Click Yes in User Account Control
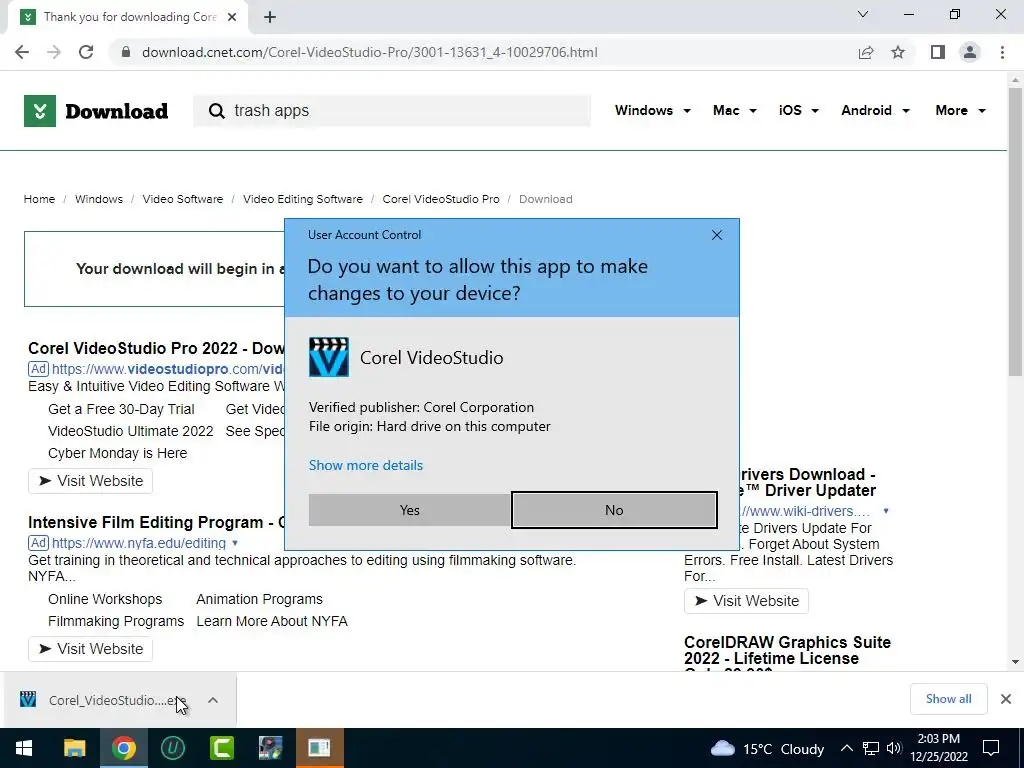 click(x=409, y=510)
